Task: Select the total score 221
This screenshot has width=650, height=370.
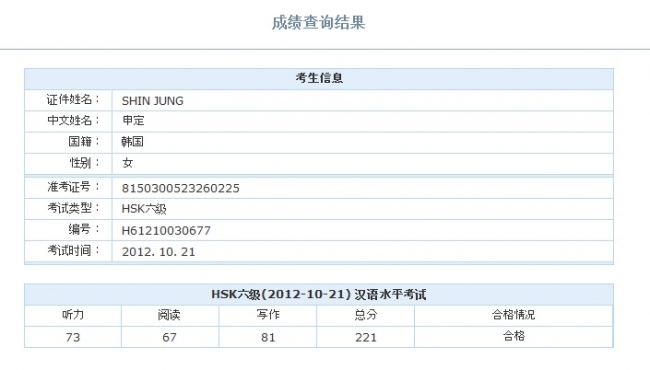Action: click(366, 337)
